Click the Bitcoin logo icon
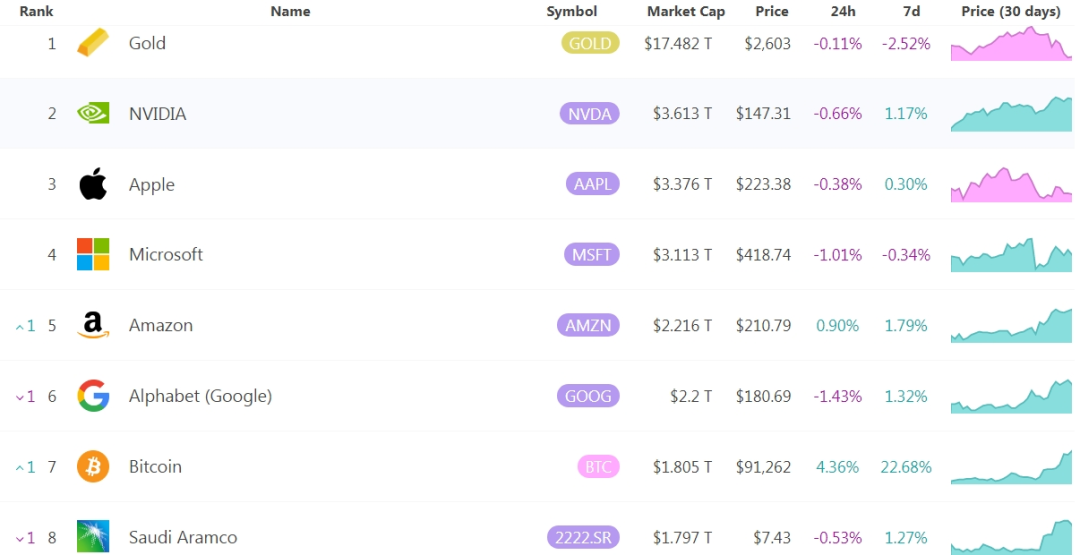Image resolution: width=1080 pixels, height=555 pixels. (x=93, y=466)
